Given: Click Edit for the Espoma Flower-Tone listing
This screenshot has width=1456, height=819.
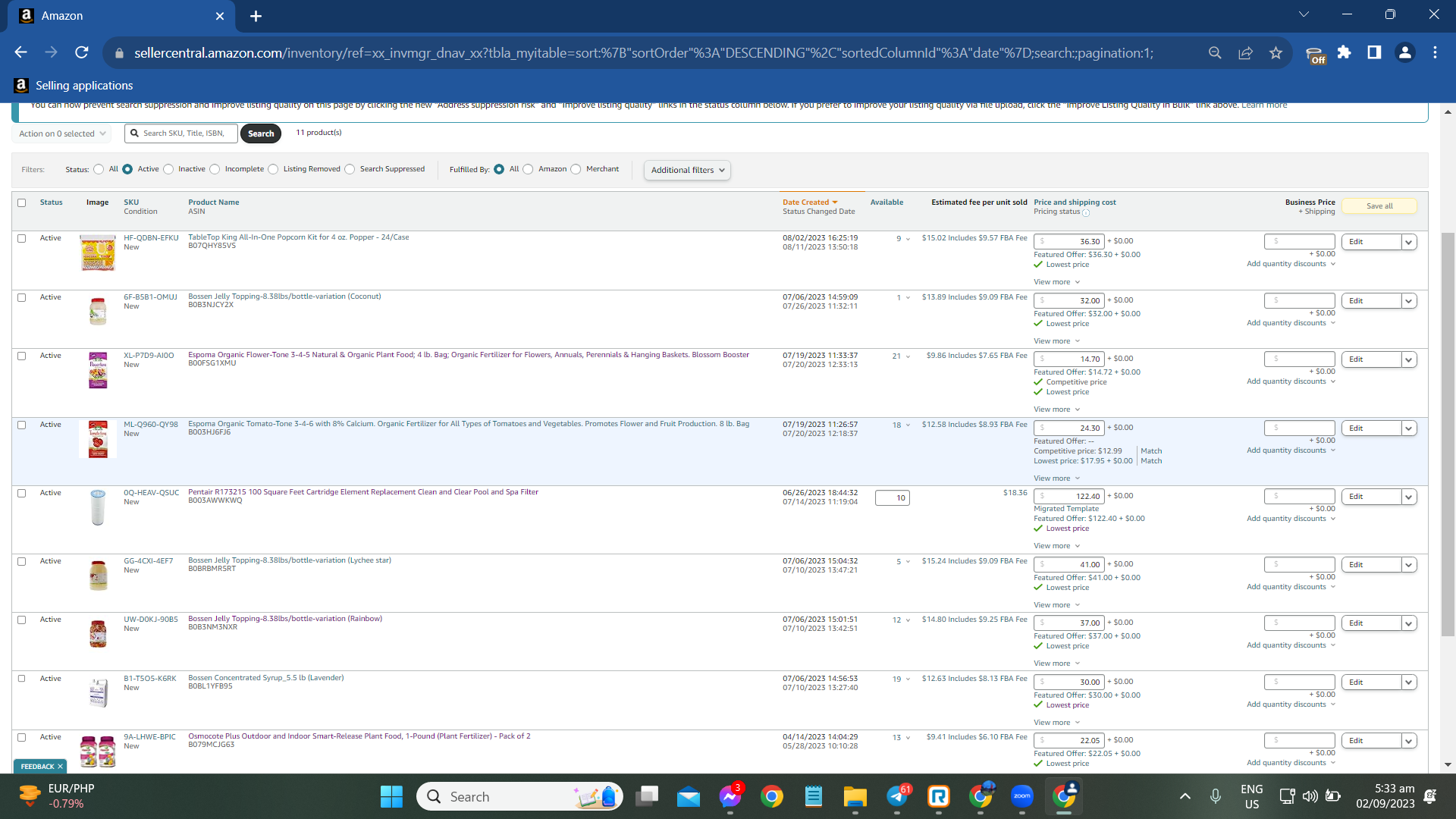Looking at the screenshot, I should pos(1371,359).
